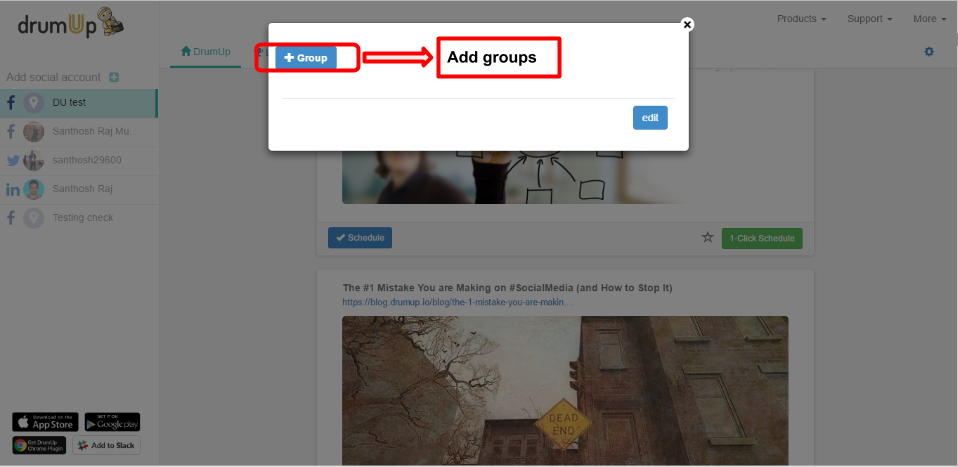Open the Products dropdown menu
This screenshot has height=467, width=958.
pyautogui.click(x=802, y=19)
